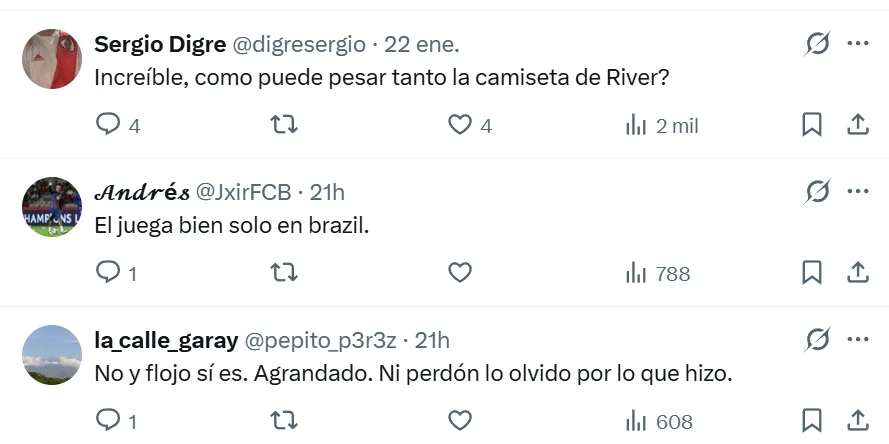Image resolution: width=889 pixels, height=444 pixels.
Task: Open @digresergio profile handle
Action: pyautogui.click(x=299, y=44)
